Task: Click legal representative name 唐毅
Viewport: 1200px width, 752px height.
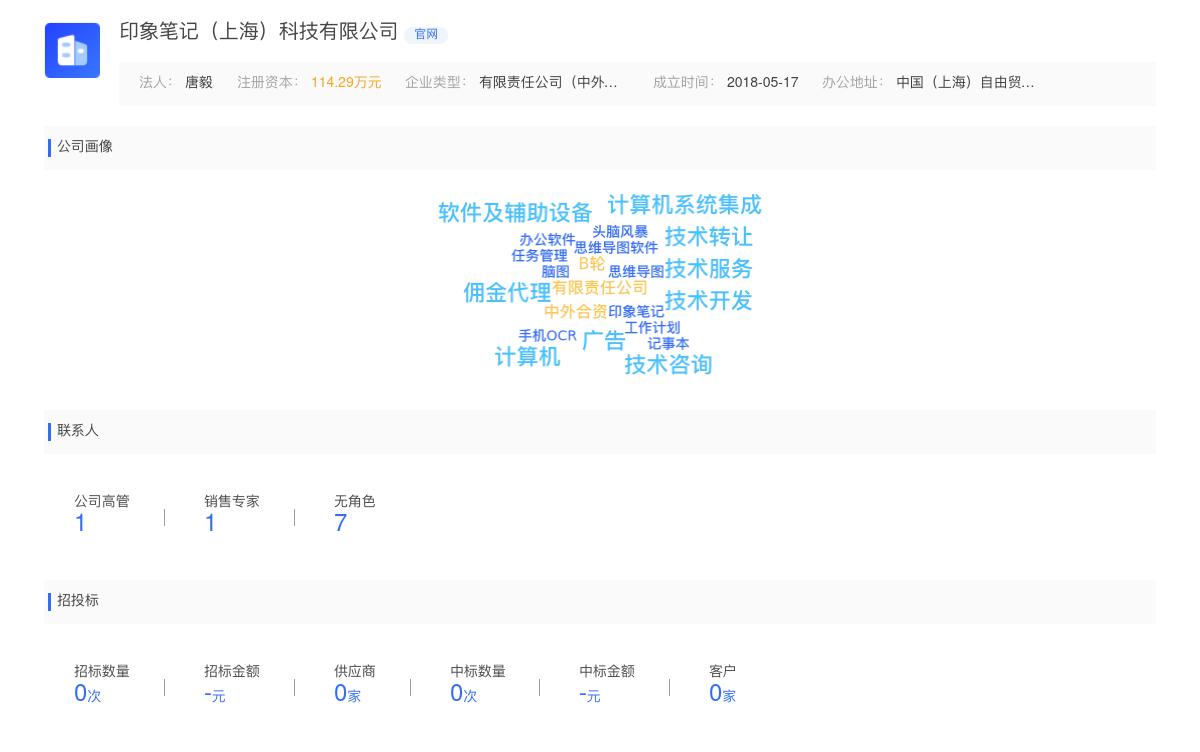Action: pyautogui.click(x=199, y=82)
